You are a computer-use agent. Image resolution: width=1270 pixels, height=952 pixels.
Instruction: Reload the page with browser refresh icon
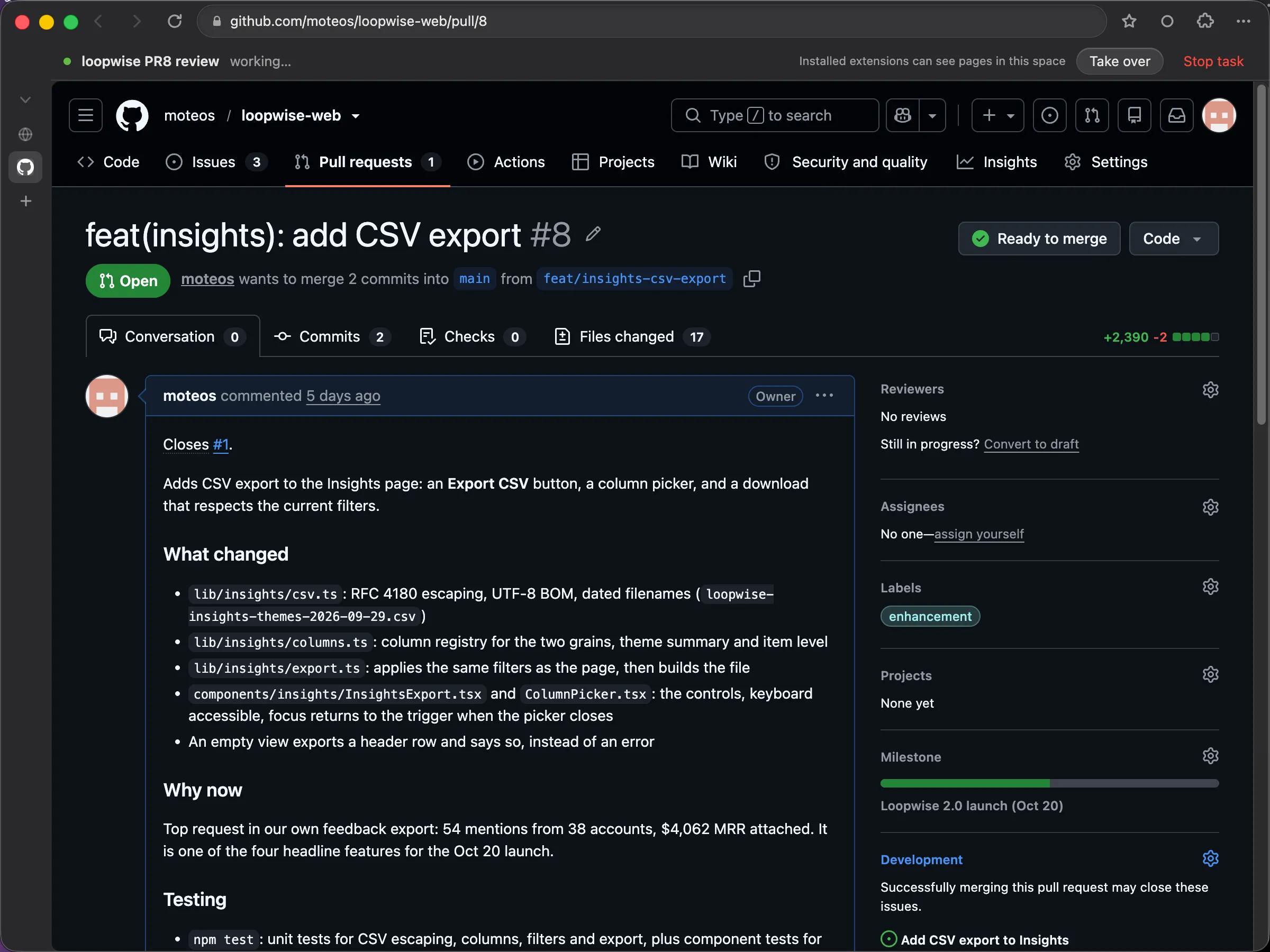(x=175, y=21)
